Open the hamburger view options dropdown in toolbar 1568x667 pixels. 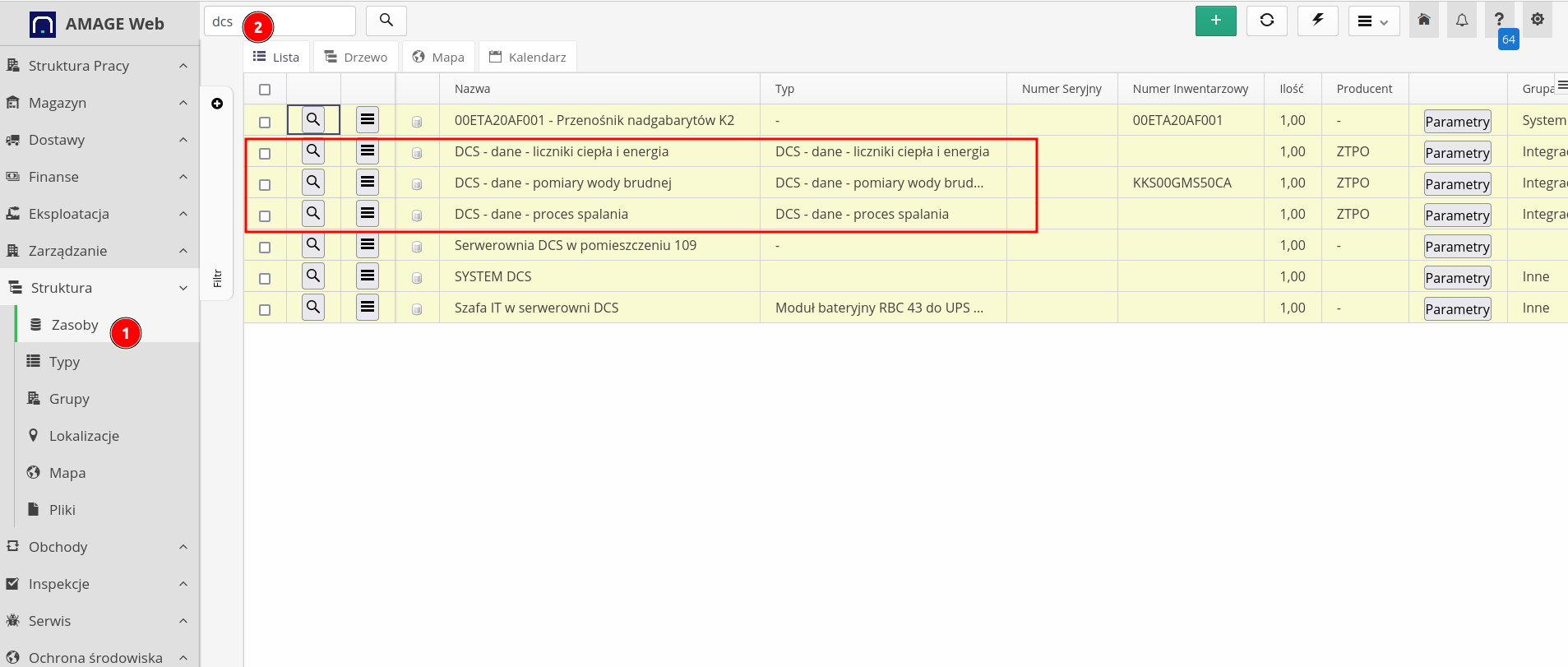point(1373,21)
